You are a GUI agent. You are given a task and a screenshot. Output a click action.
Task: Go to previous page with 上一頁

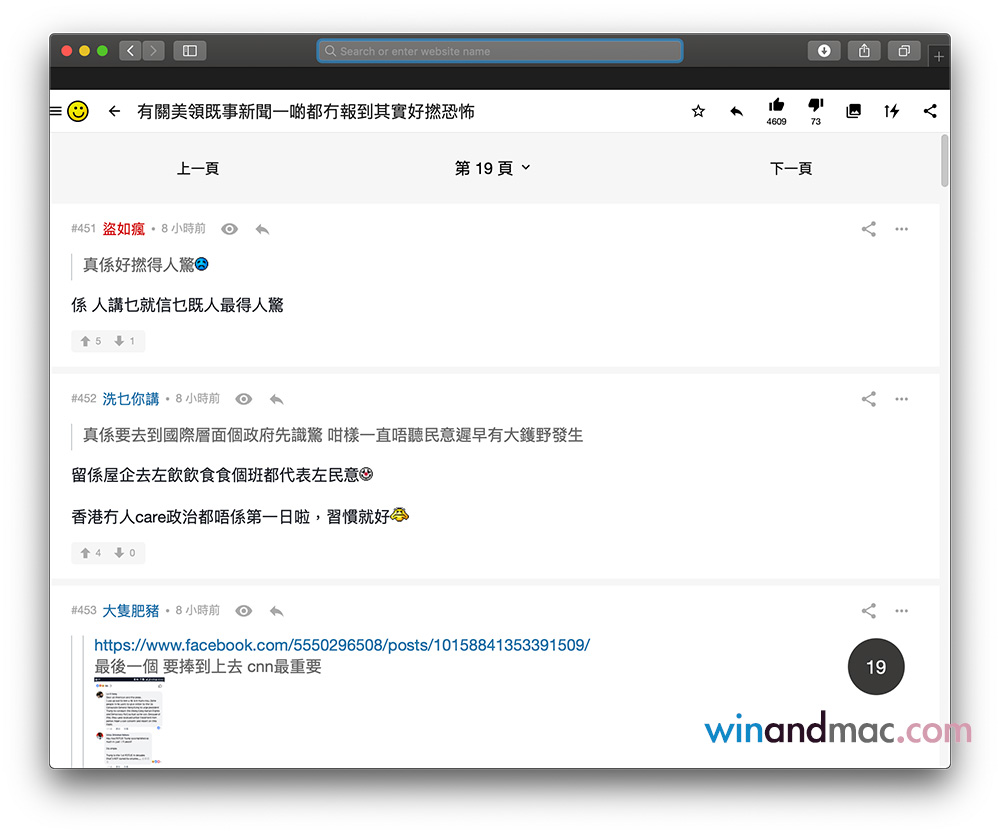[198, 169]
